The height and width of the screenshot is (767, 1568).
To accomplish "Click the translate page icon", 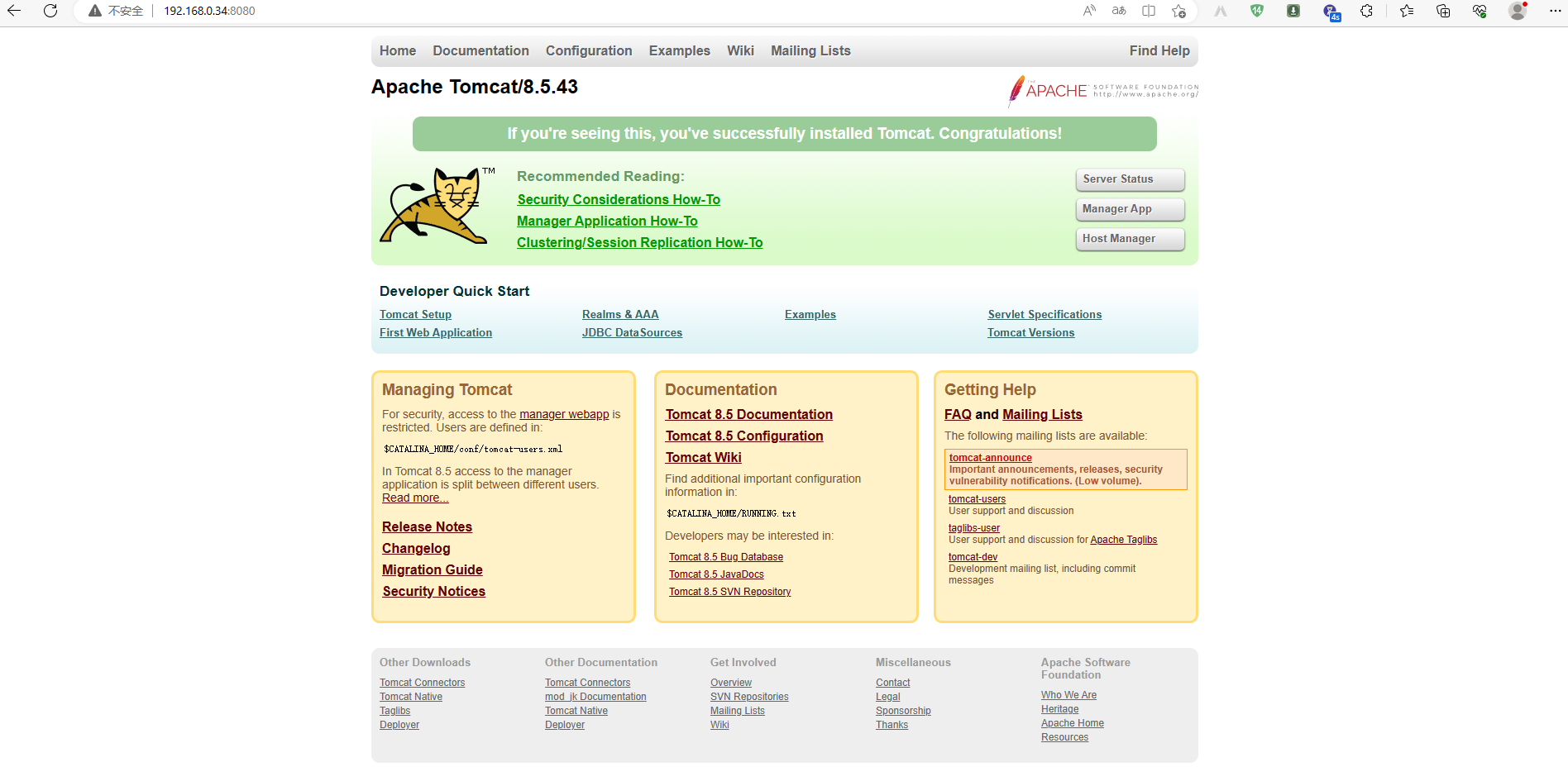I will pyautogui.click(x=1119, y=11).
